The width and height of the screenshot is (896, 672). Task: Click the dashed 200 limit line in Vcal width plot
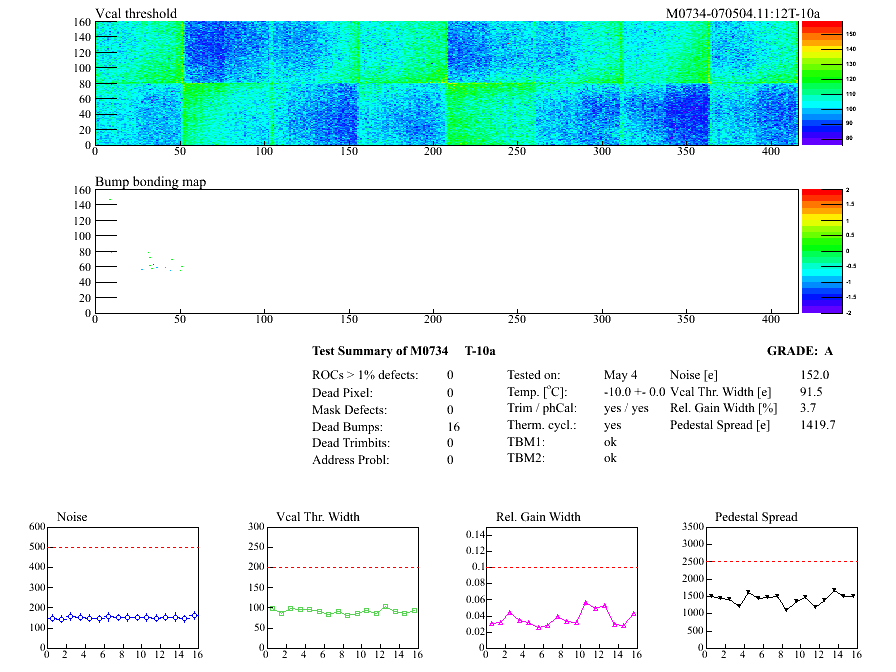(x=341, y=567)
